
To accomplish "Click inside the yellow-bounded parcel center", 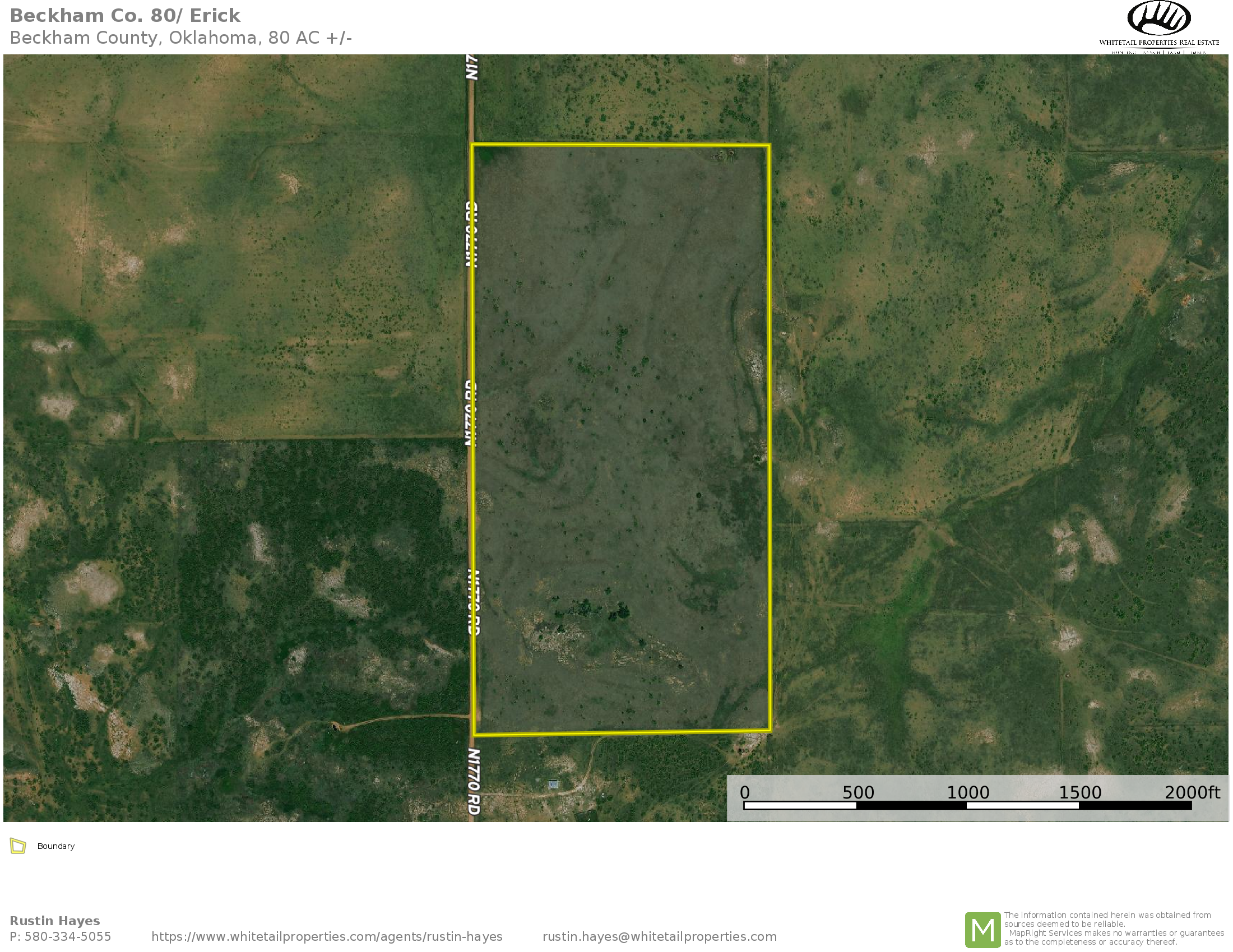I will [x=621, y=440].
